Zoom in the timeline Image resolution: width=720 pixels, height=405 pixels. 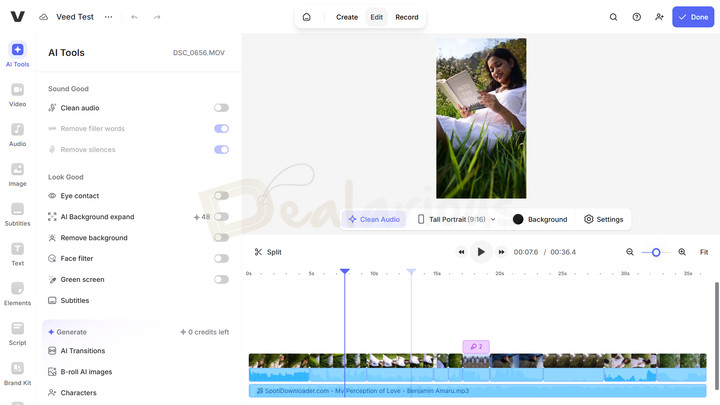point(682,252)
